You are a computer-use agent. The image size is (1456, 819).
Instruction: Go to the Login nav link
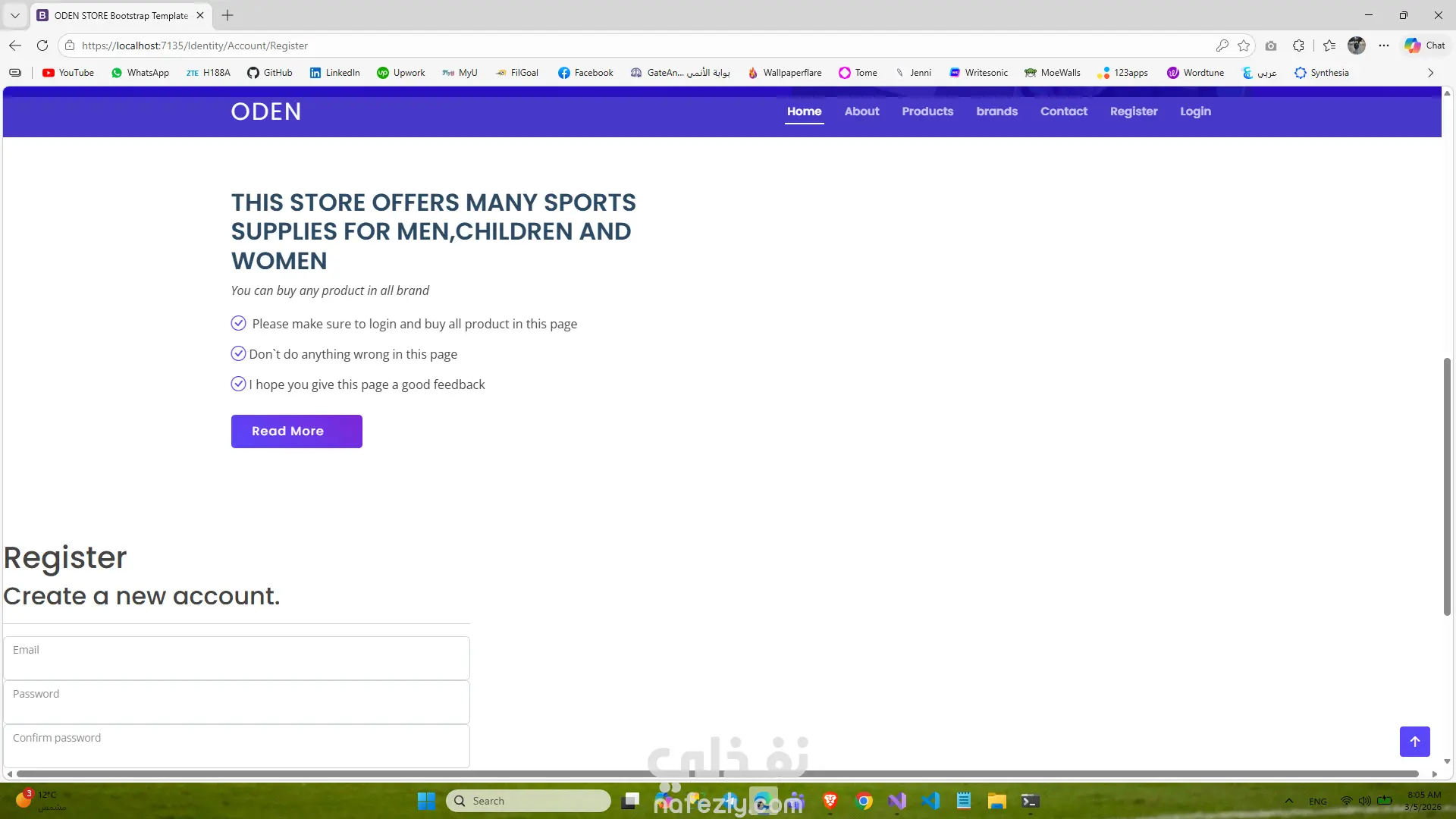pos(1195,111)
